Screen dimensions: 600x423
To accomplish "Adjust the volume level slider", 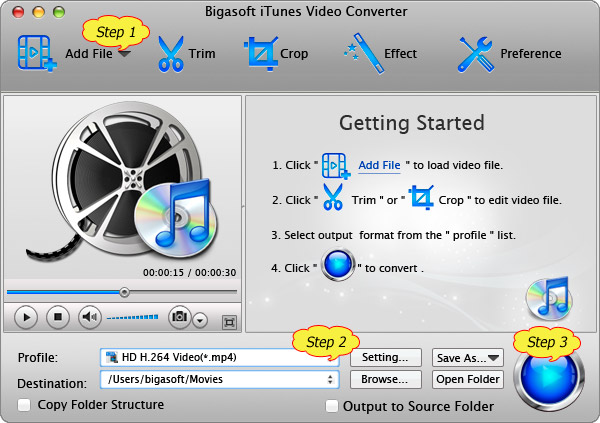I will point(132,317).
